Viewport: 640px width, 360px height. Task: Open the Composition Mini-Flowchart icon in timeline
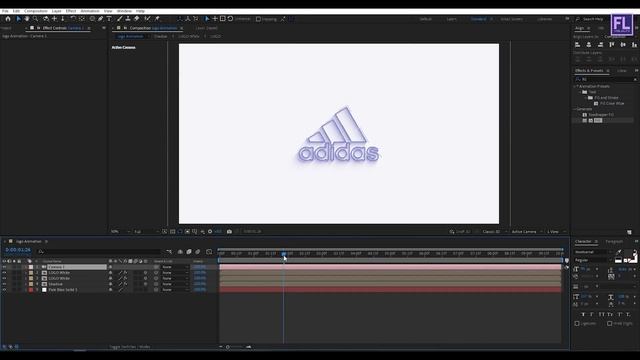tap(169, 252)
